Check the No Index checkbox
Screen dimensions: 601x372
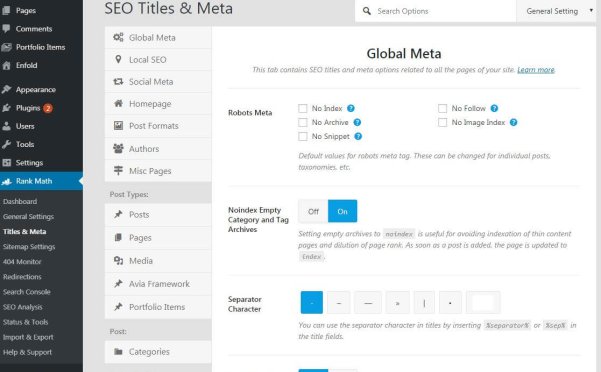303,108
